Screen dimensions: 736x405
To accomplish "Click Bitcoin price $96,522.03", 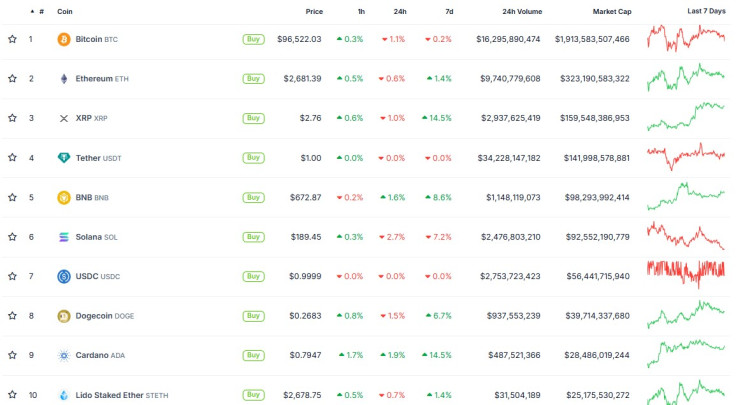I will click(299, 39).
